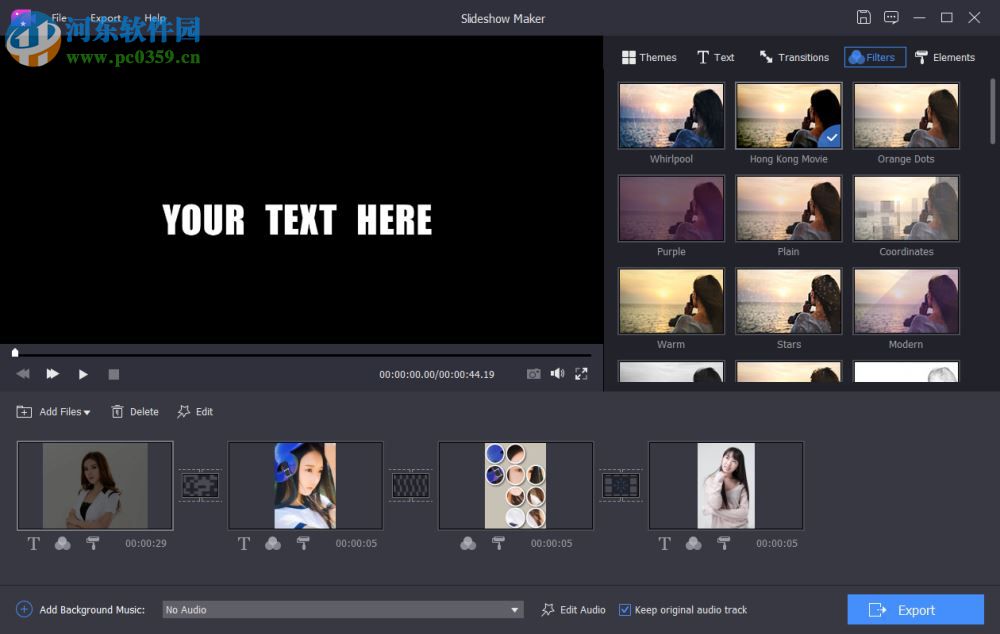
Task: Click the Export button
Action: pos(915,609)
